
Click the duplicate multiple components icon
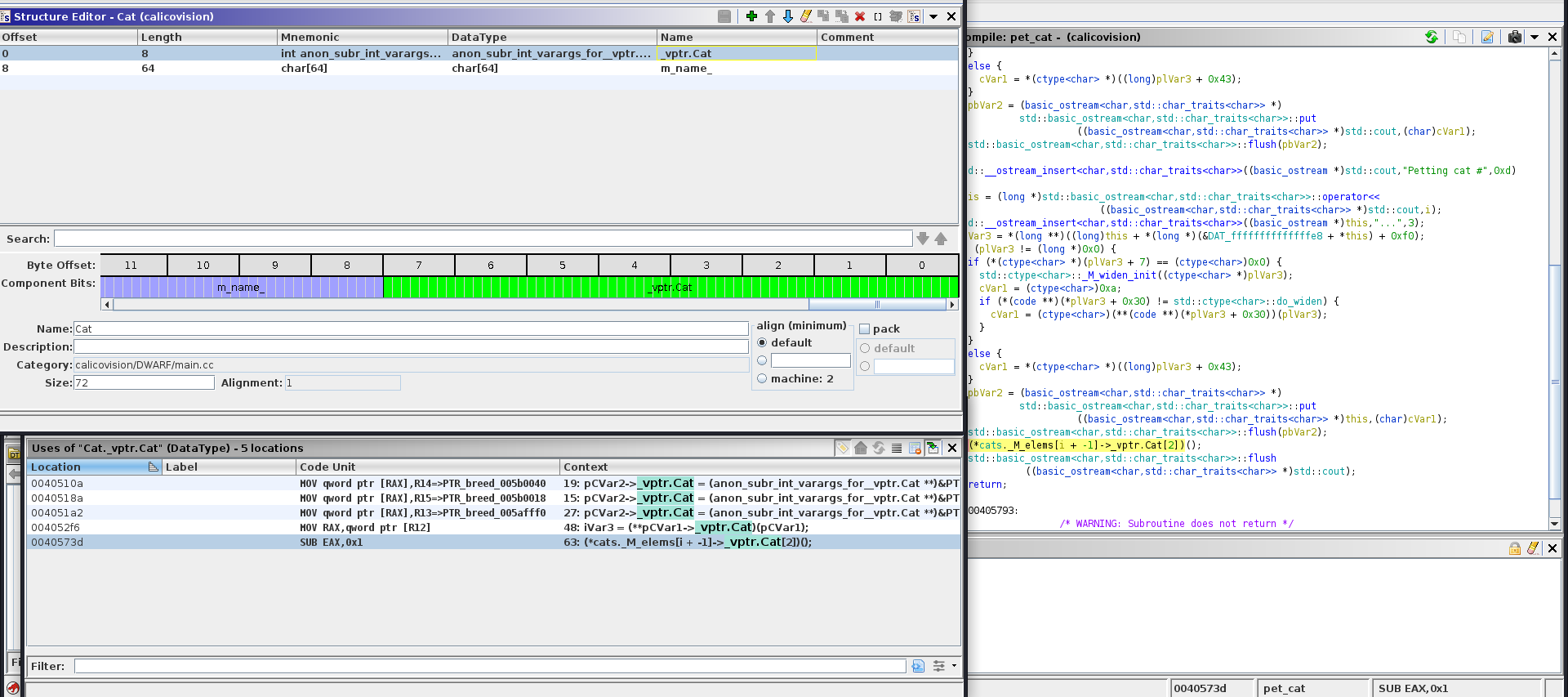coord(842,16)
